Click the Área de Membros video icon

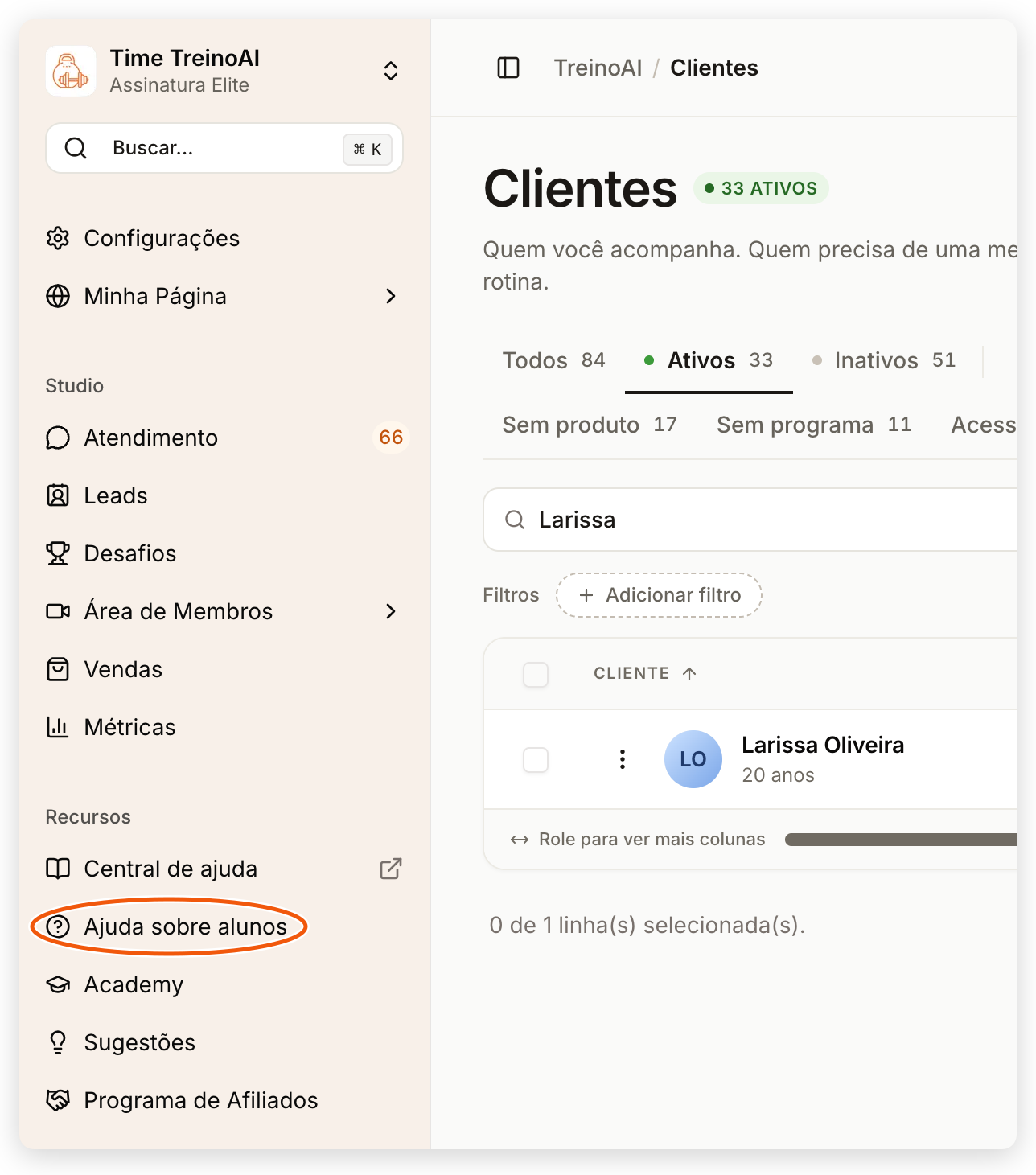[x=58, y=611]
